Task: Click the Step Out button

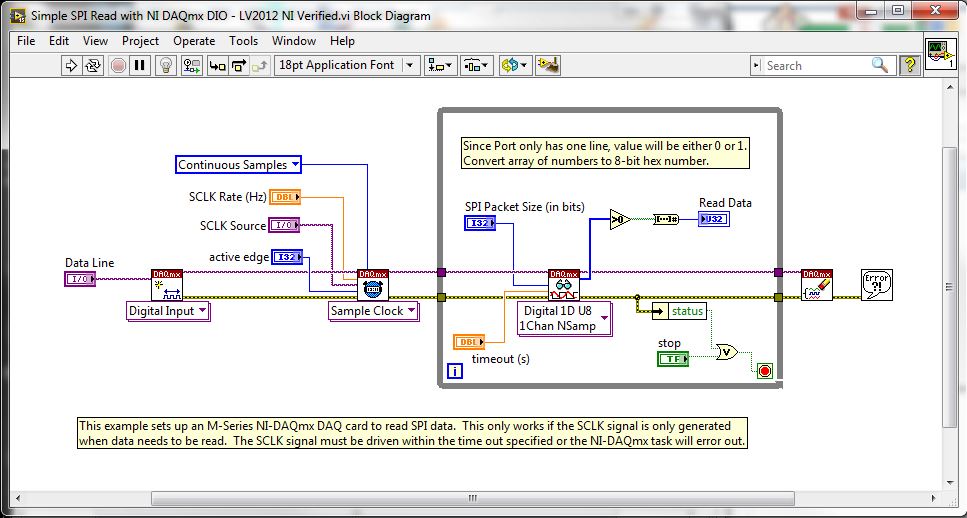Action: coord(260,65)
